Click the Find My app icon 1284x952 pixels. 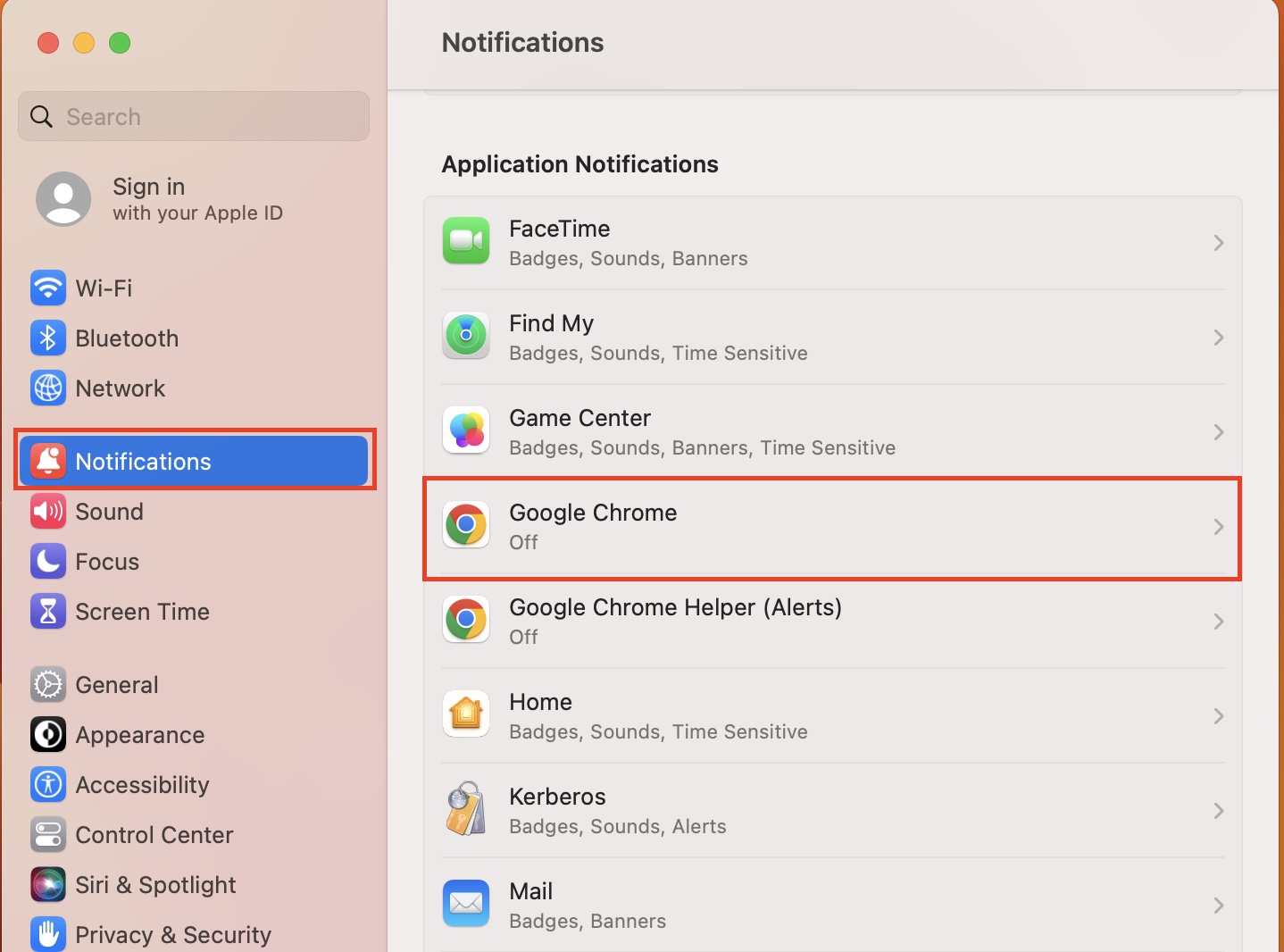[466, 336]
